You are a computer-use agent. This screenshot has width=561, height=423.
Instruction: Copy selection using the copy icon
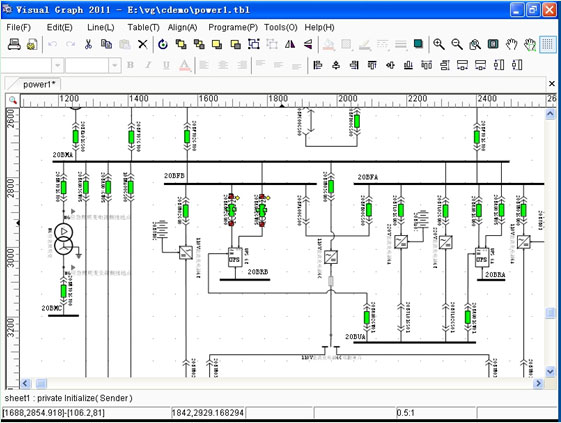click(106, 44)
